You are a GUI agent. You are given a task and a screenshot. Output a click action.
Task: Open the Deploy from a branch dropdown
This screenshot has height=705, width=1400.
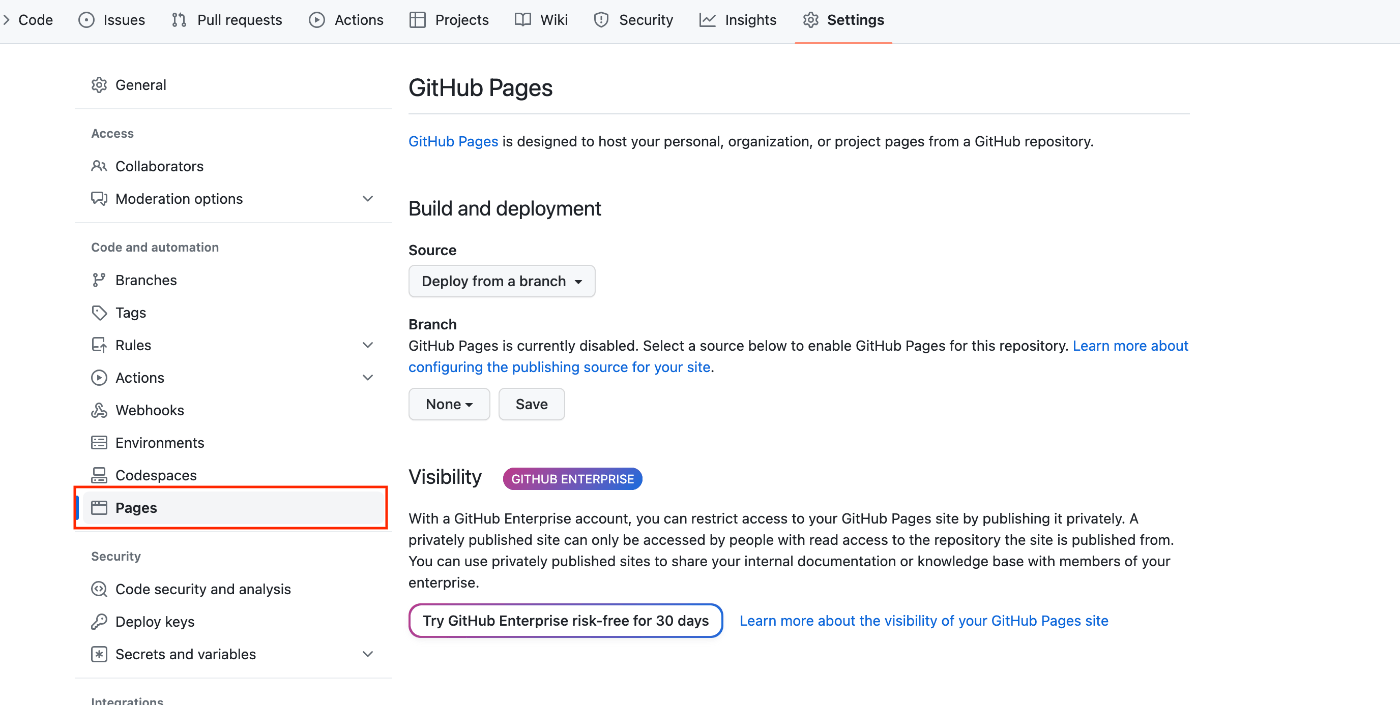coord(502,281)
